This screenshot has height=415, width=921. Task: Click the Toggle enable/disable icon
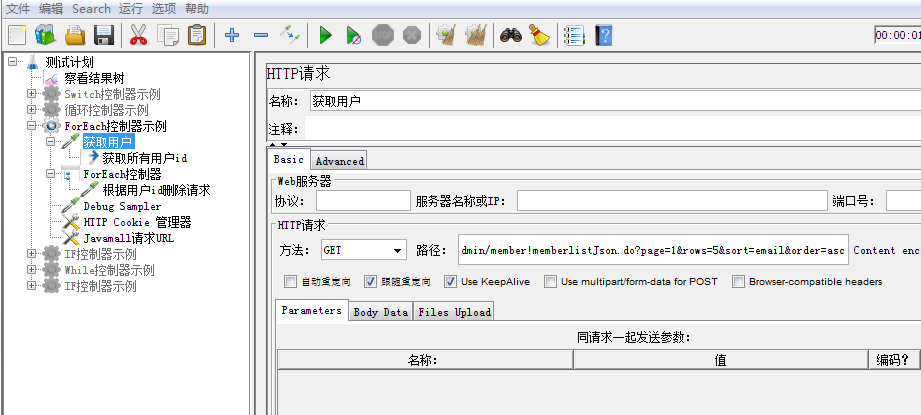[290, 35]
